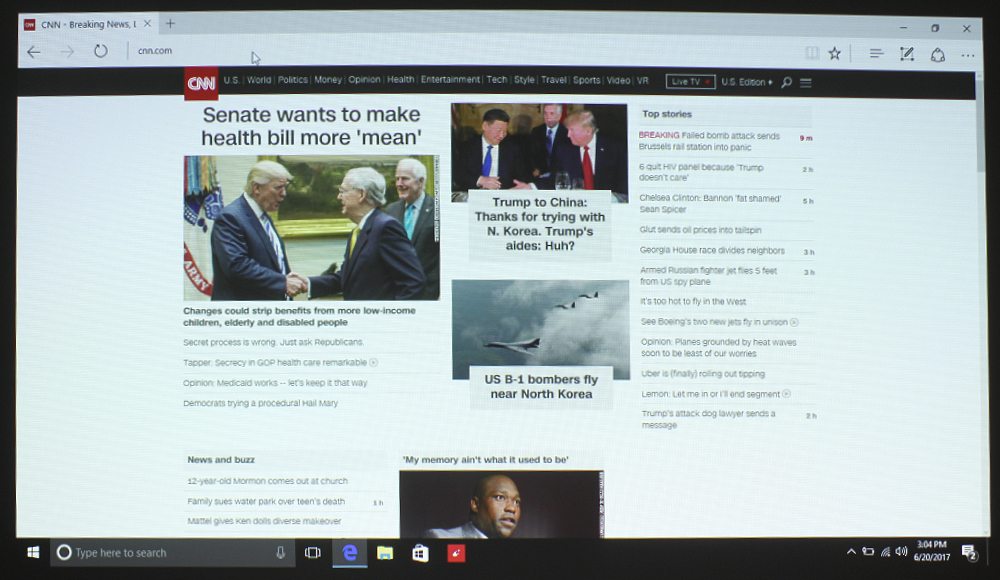
Task: Click the Cortana microphone icon
Action: 281,553
